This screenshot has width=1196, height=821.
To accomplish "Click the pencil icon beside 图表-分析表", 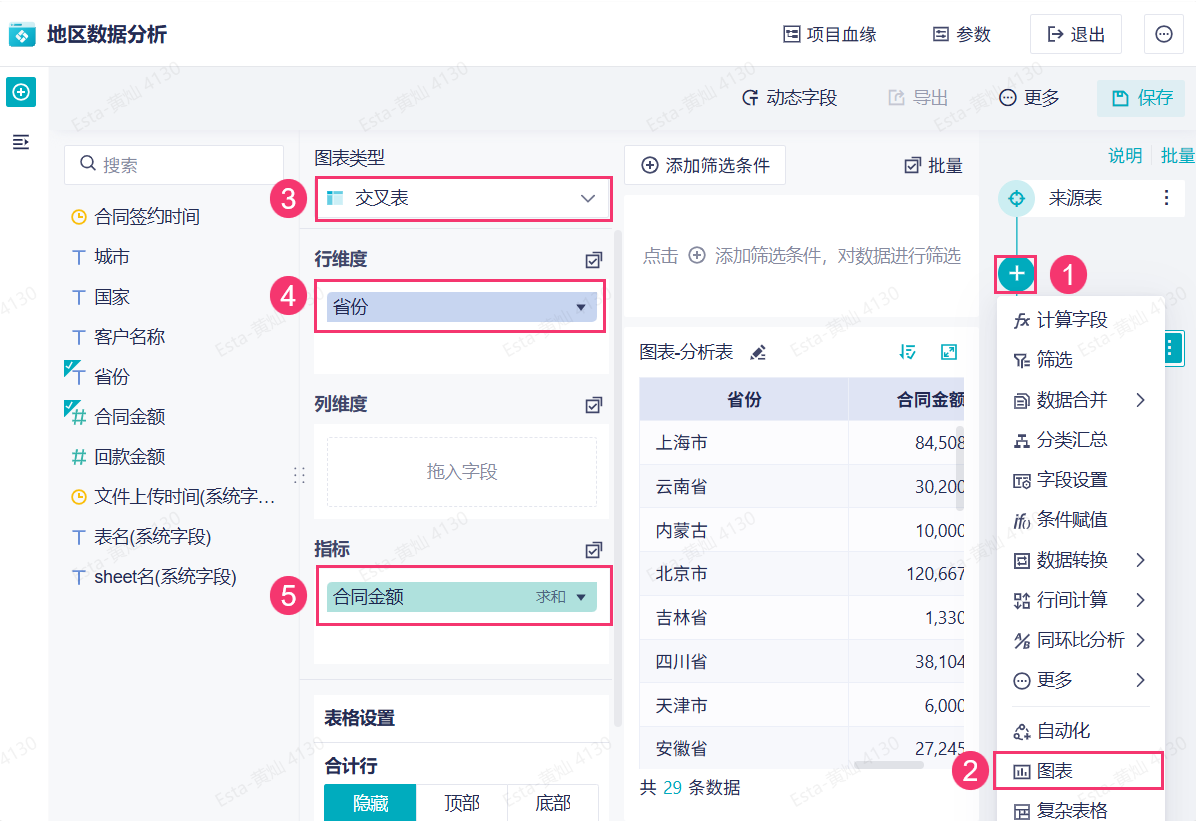I will point(758,352).
